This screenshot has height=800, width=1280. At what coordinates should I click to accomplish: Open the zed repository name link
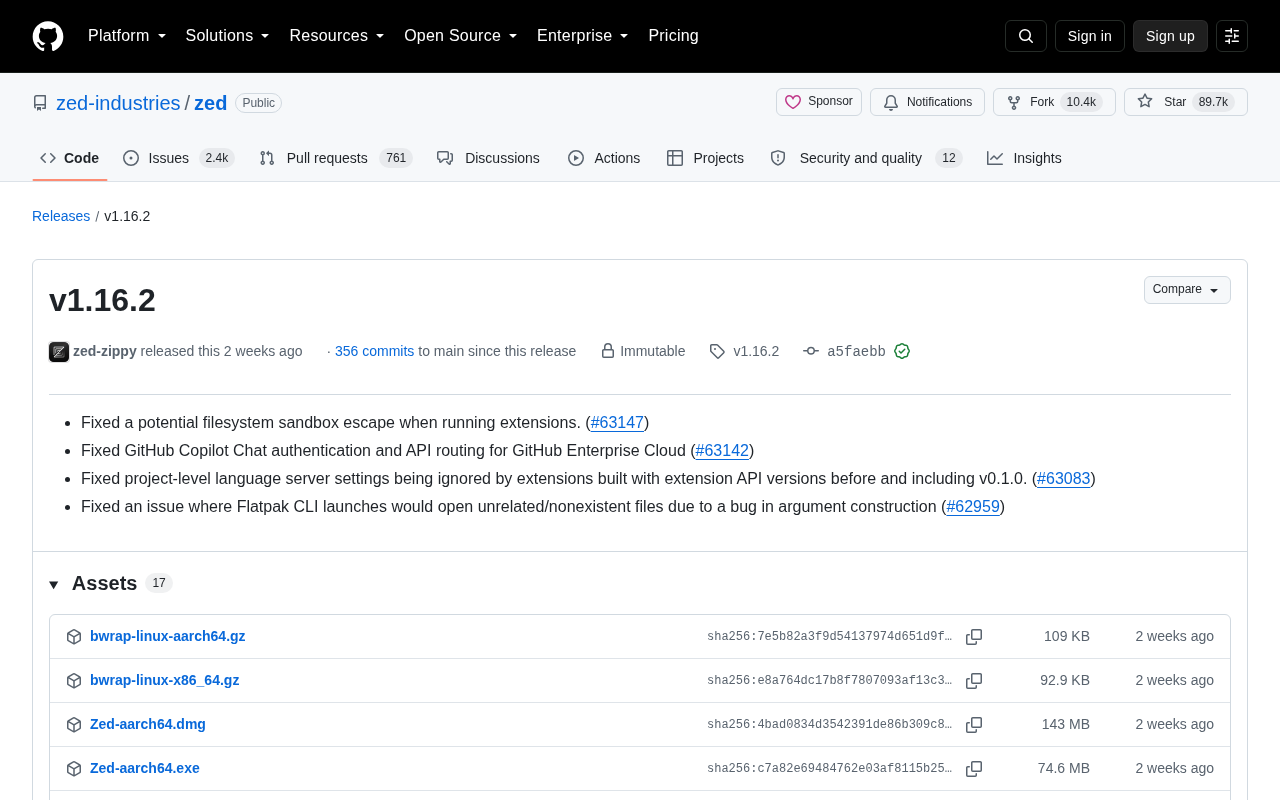tap(210, 103)
